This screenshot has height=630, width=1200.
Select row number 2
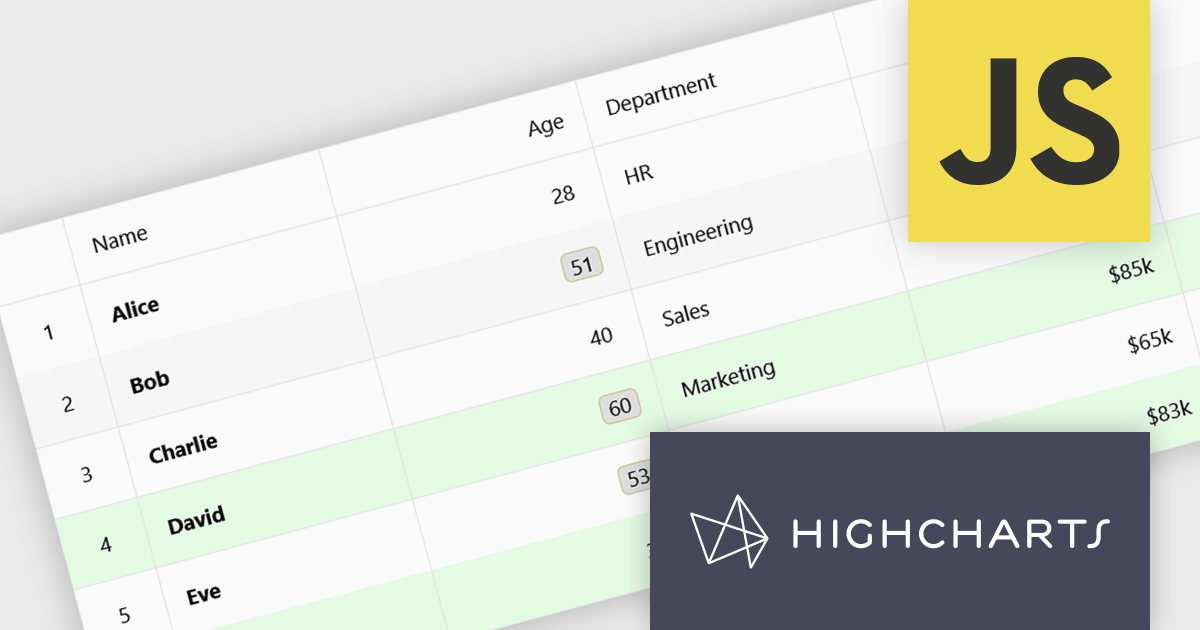tap(67, 405)
